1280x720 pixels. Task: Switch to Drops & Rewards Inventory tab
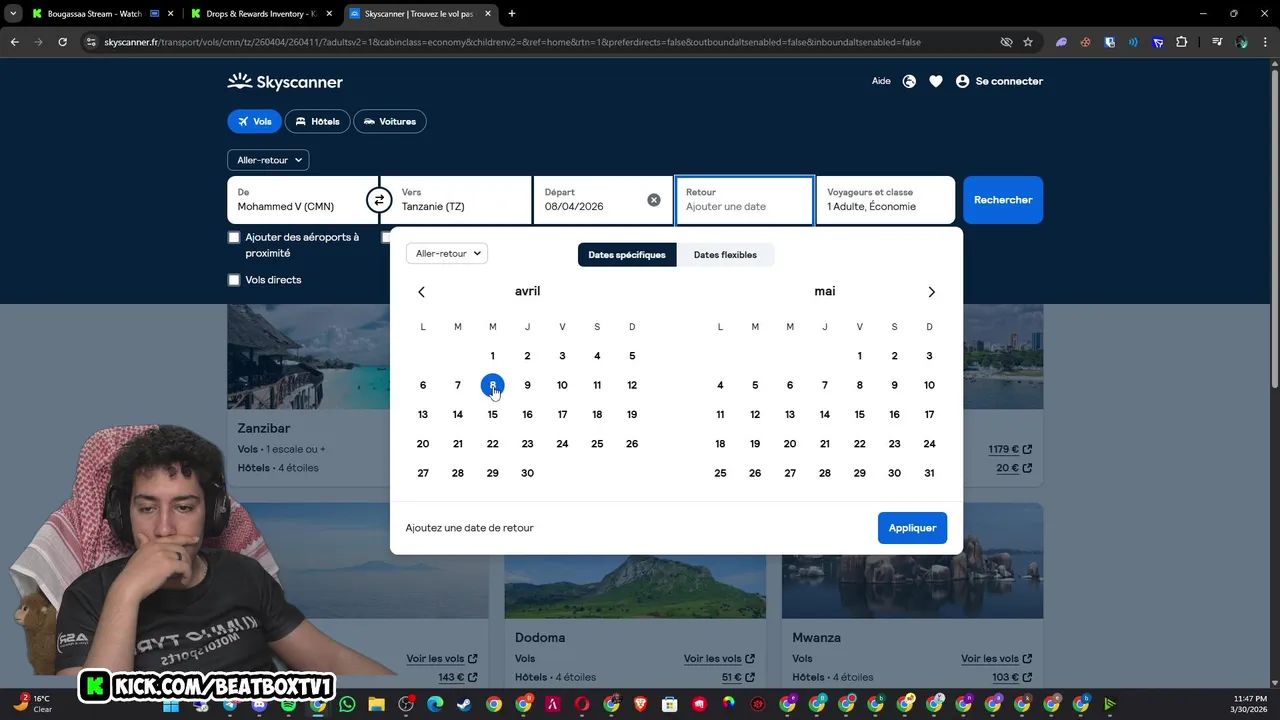click(x=262, y=14)
